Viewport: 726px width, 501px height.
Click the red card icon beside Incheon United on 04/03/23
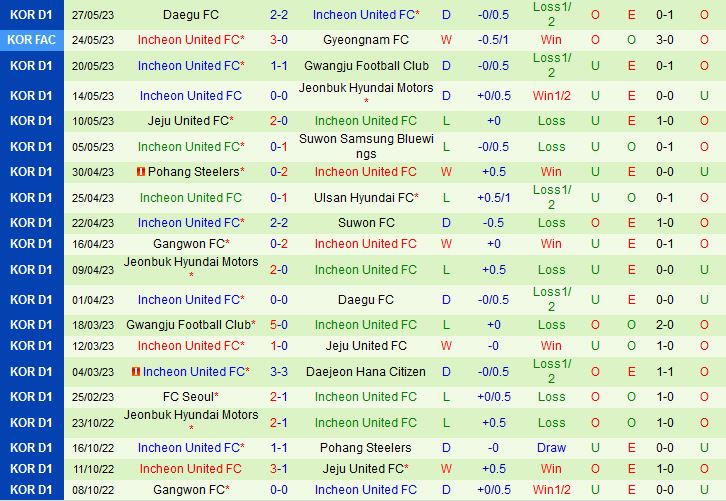tap(136, 372)
